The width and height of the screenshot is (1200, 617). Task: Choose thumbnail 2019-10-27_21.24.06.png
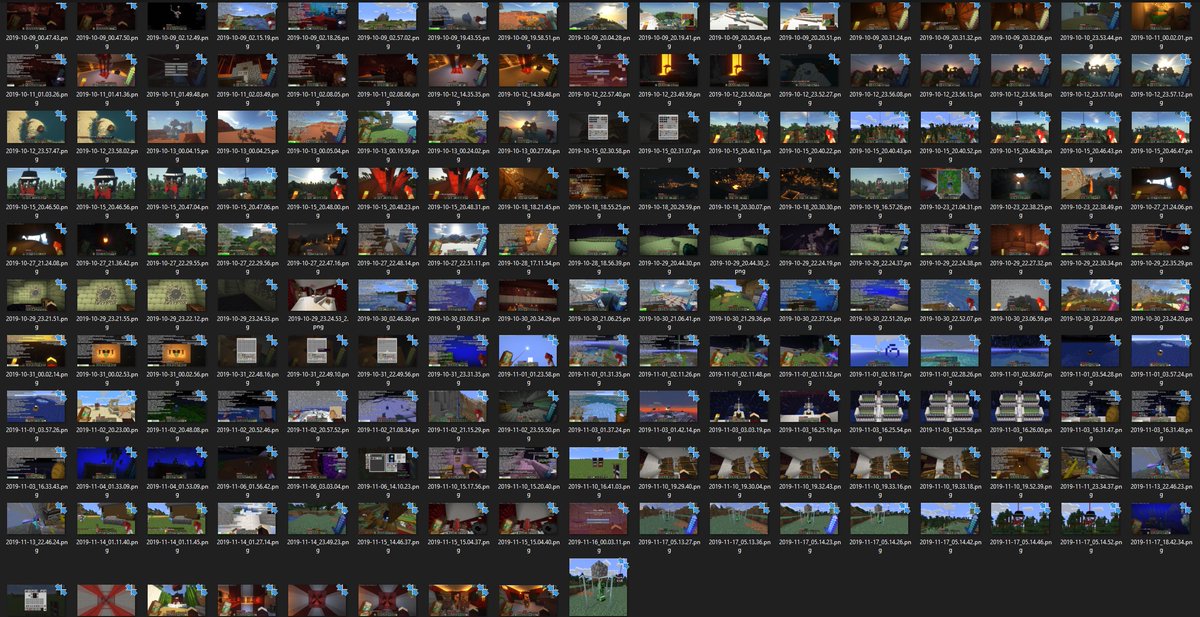pos(1161,183)
